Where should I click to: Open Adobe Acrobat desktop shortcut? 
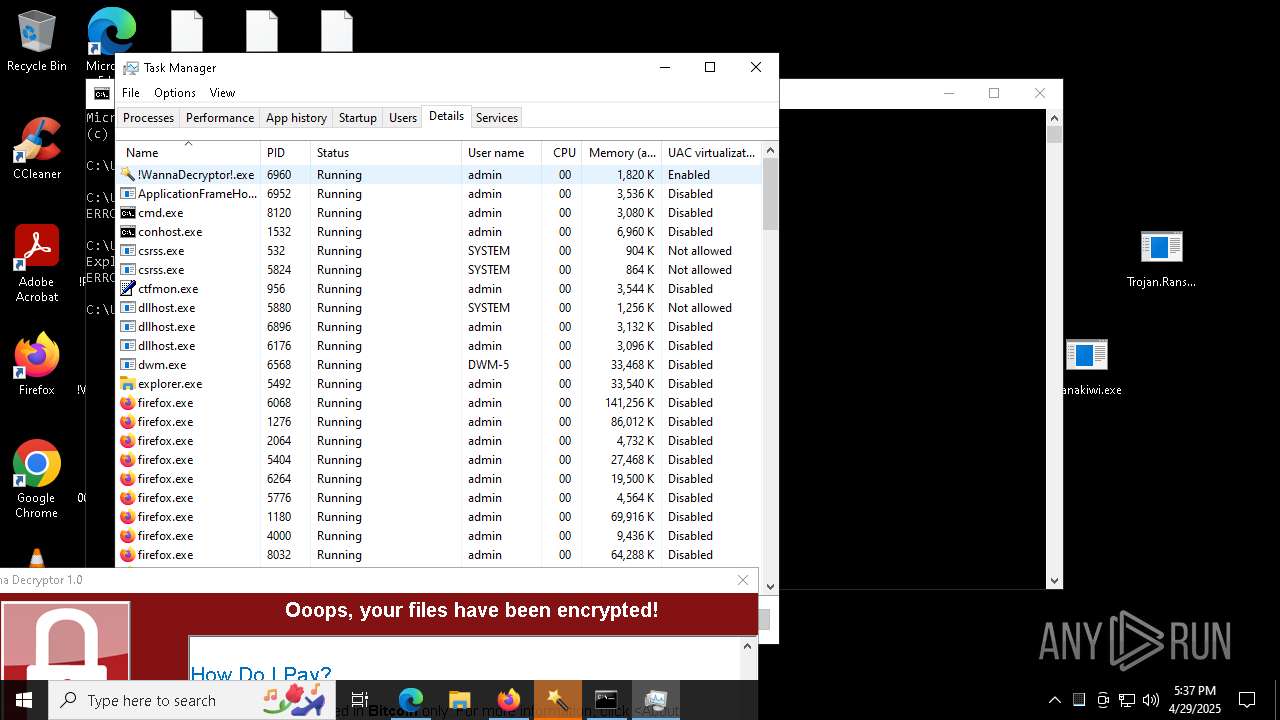click(37, 263)
